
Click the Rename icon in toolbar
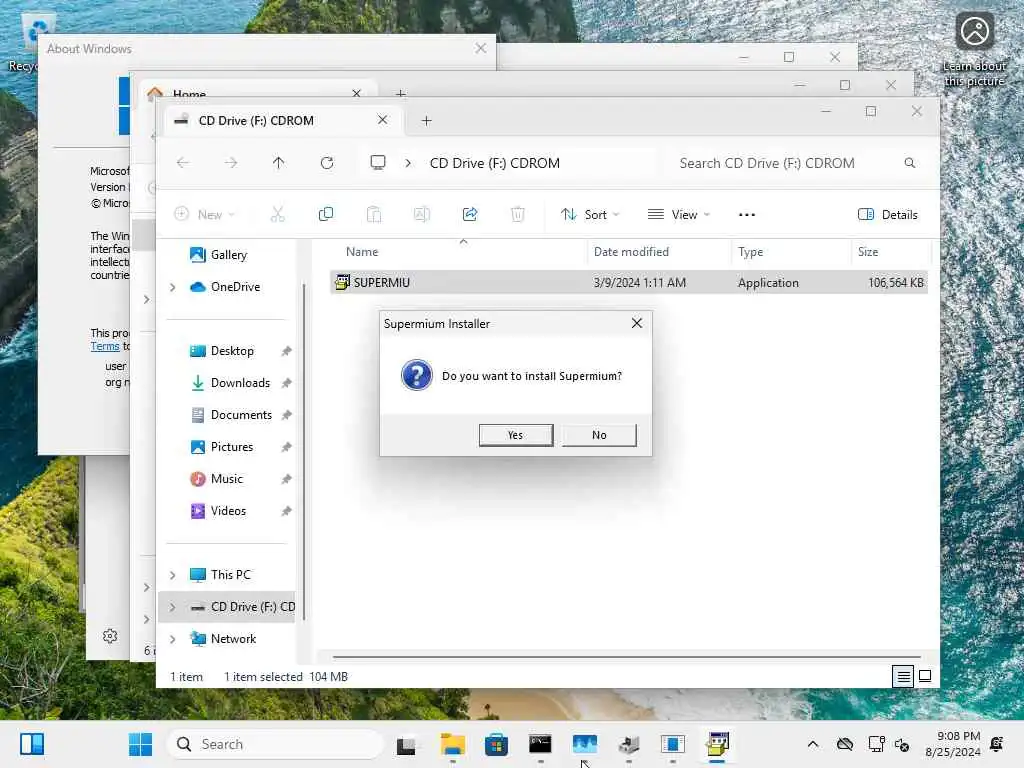click(422, 214)
